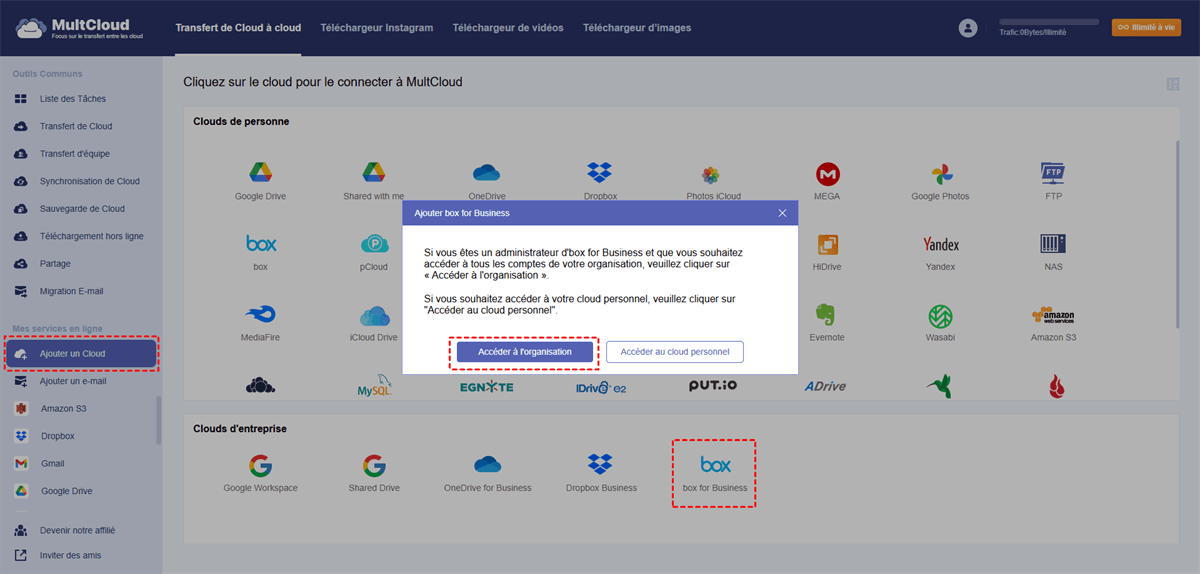This screenshot has height=574, width=1200.
Task: Click the MultCloud logo
Action: click(80, 28)
